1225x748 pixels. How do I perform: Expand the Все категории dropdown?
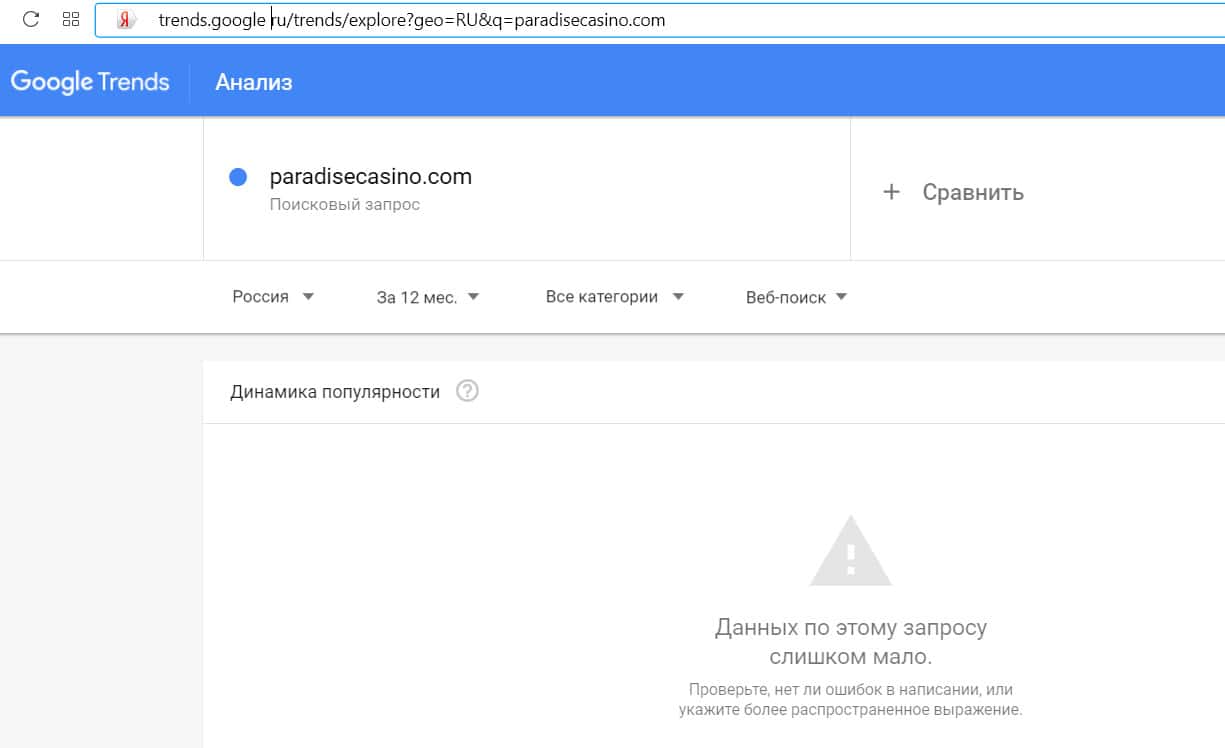615,297
